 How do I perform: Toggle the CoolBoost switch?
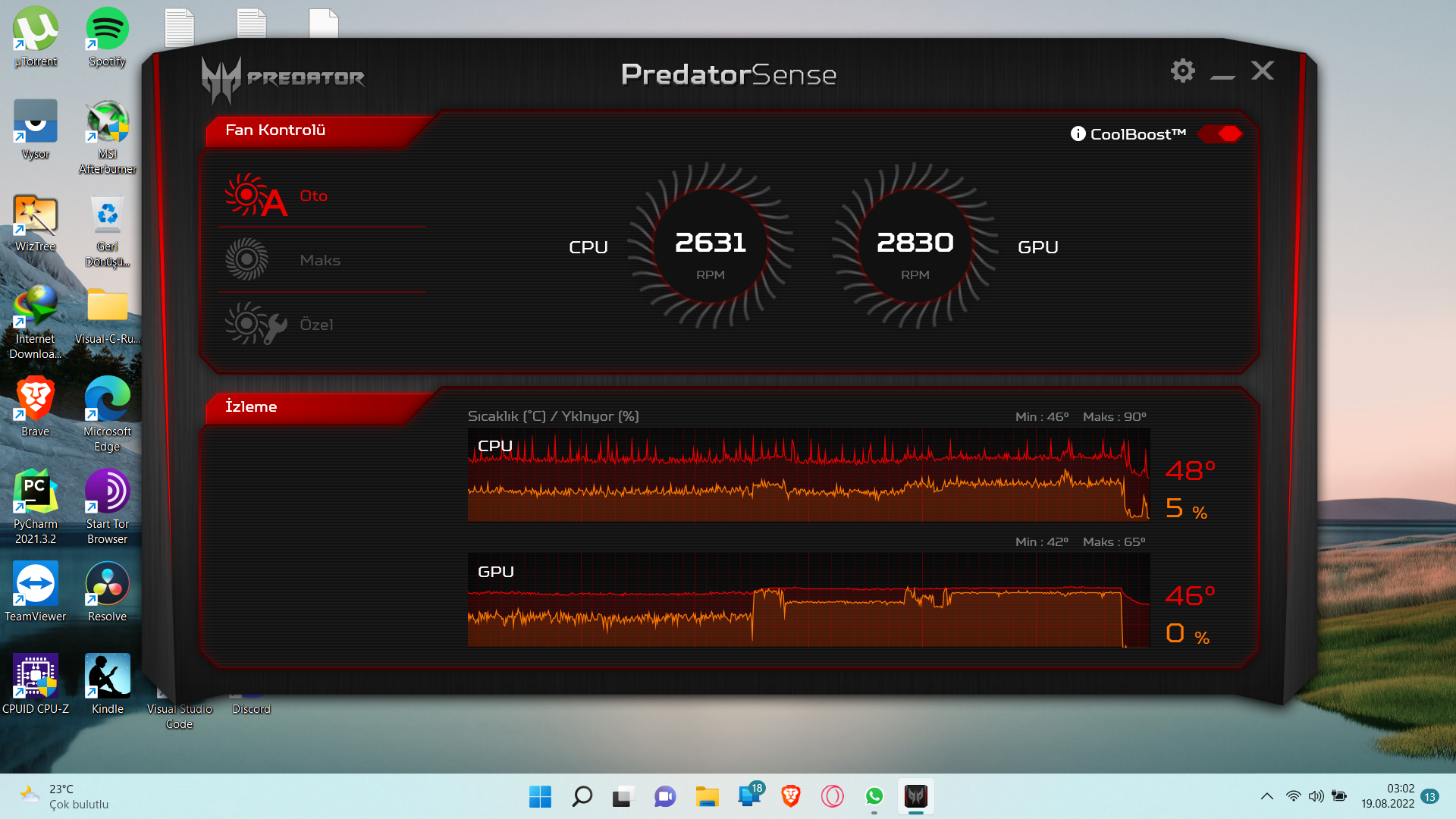pyautogui.click(x=1220, y=134)
